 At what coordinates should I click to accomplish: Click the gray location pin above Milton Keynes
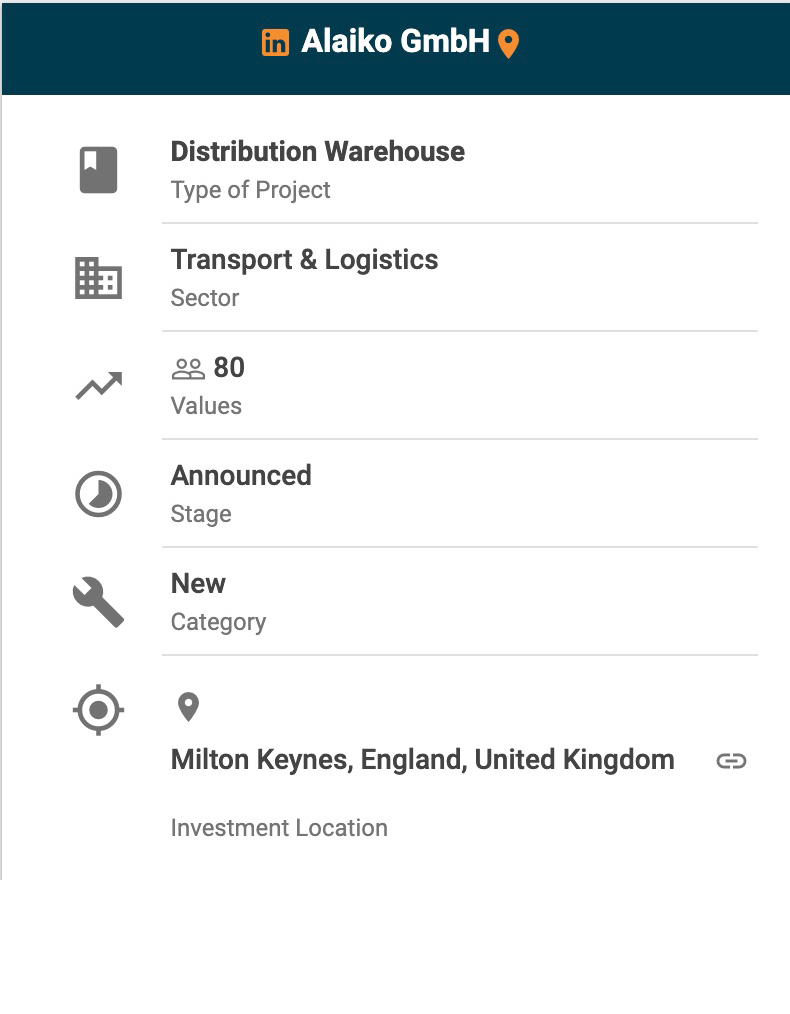pos(188,707)
